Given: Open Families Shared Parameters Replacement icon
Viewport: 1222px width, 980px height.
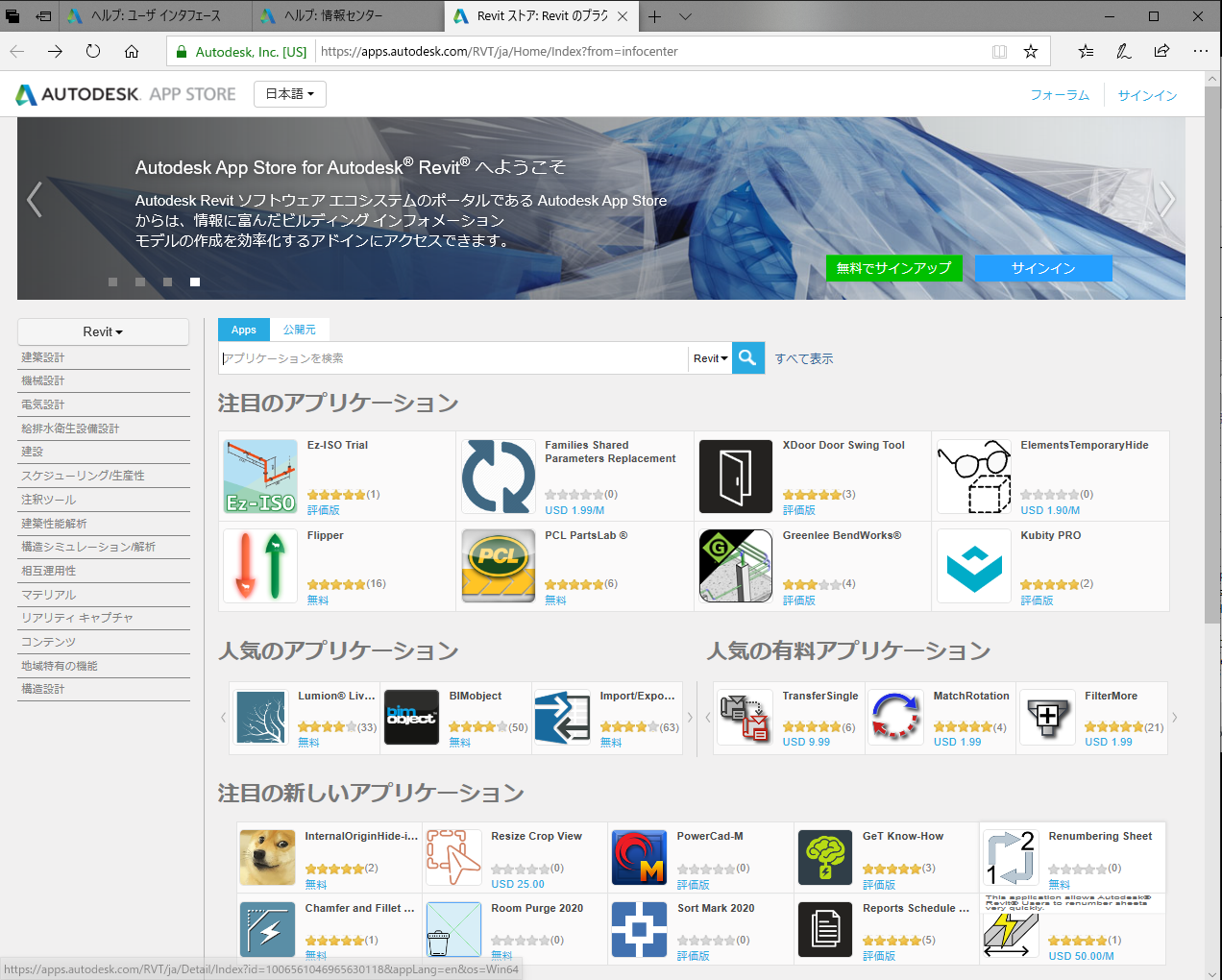Looking at the screenshot, I should coord(499,477).
